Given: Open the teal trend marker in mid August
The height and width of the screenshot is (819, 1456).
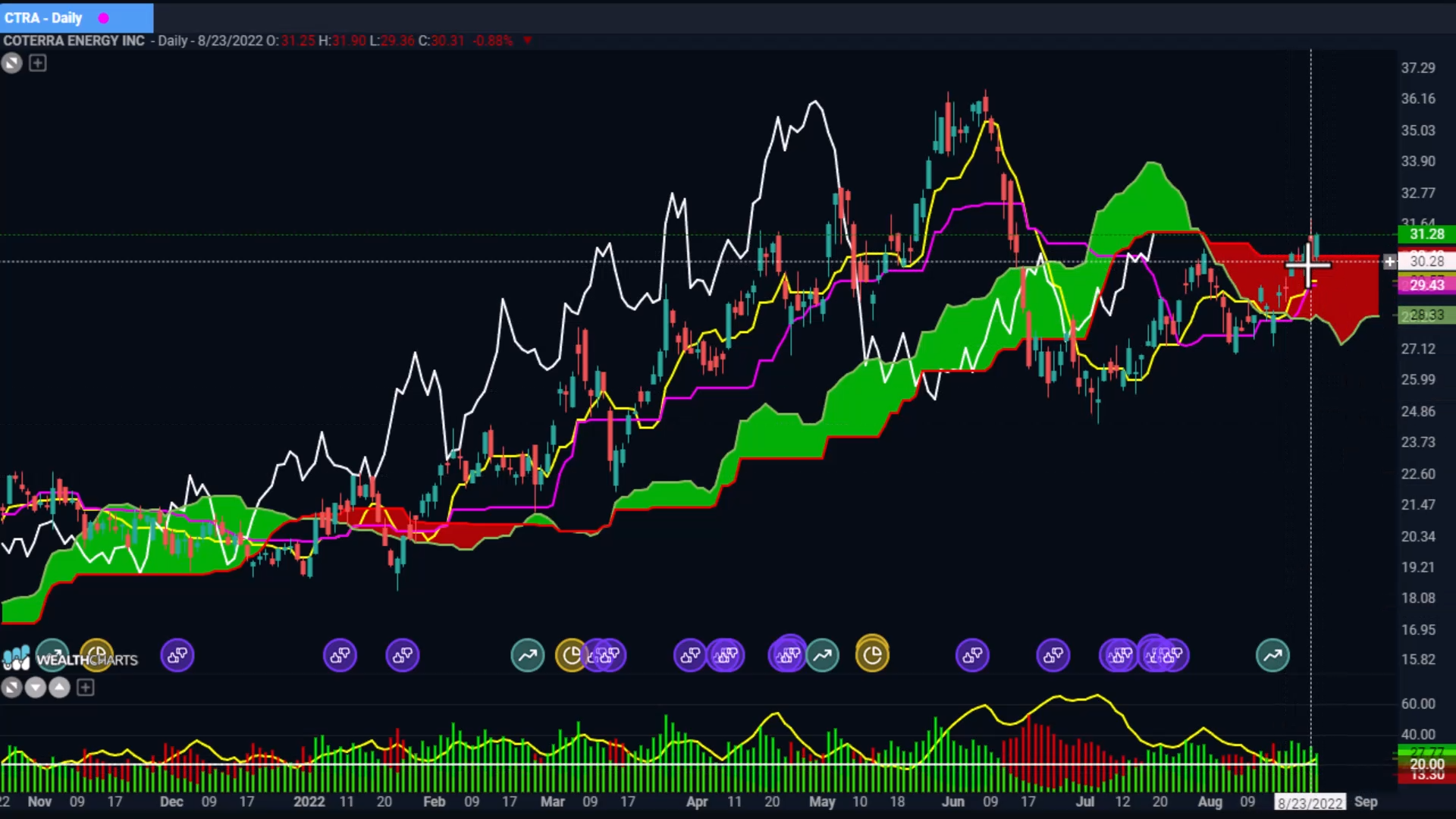Looking at the screenshot, I should pos(1272,655).
